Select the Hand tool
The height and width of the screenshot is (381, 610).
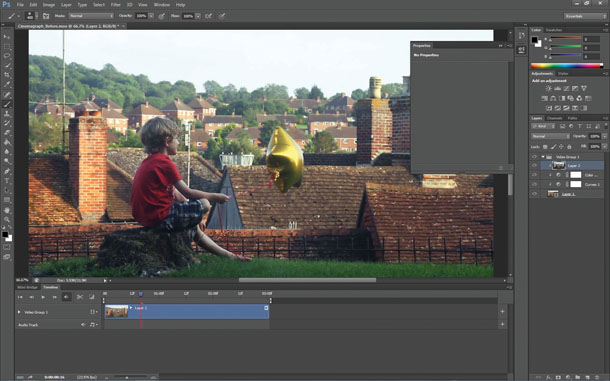pos(7,210)
